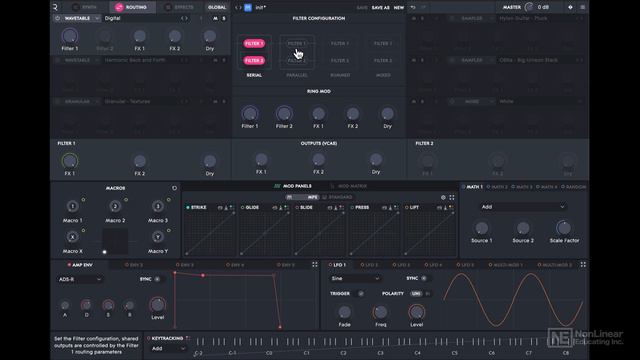The width and height of the screenshot is (640, 360).
Task: Click Digital source Dry send knob
Action: (x=210, y=36)
